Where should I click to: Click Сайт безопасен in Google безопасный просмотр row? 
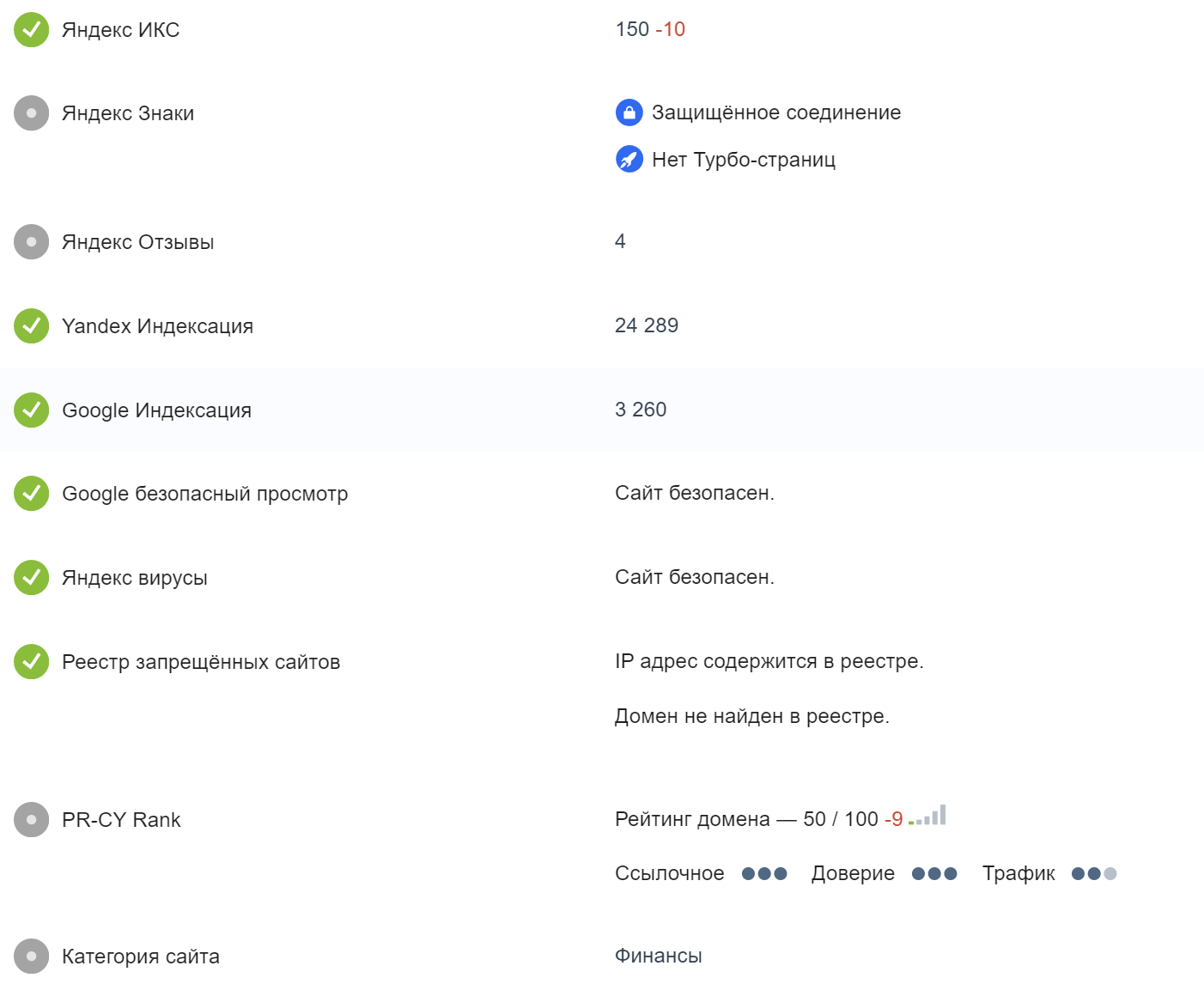[695, 493]
